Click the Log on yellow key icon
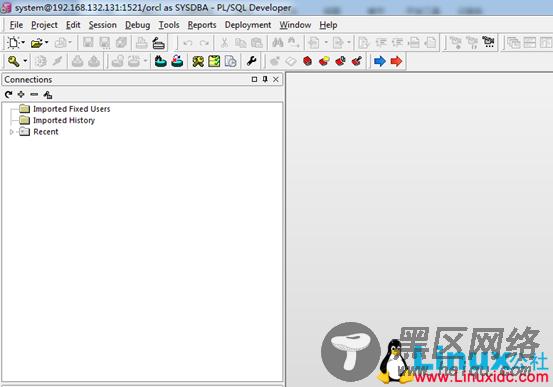The width and height of the screenshot is (553, 387). click(x=13, y=61)
